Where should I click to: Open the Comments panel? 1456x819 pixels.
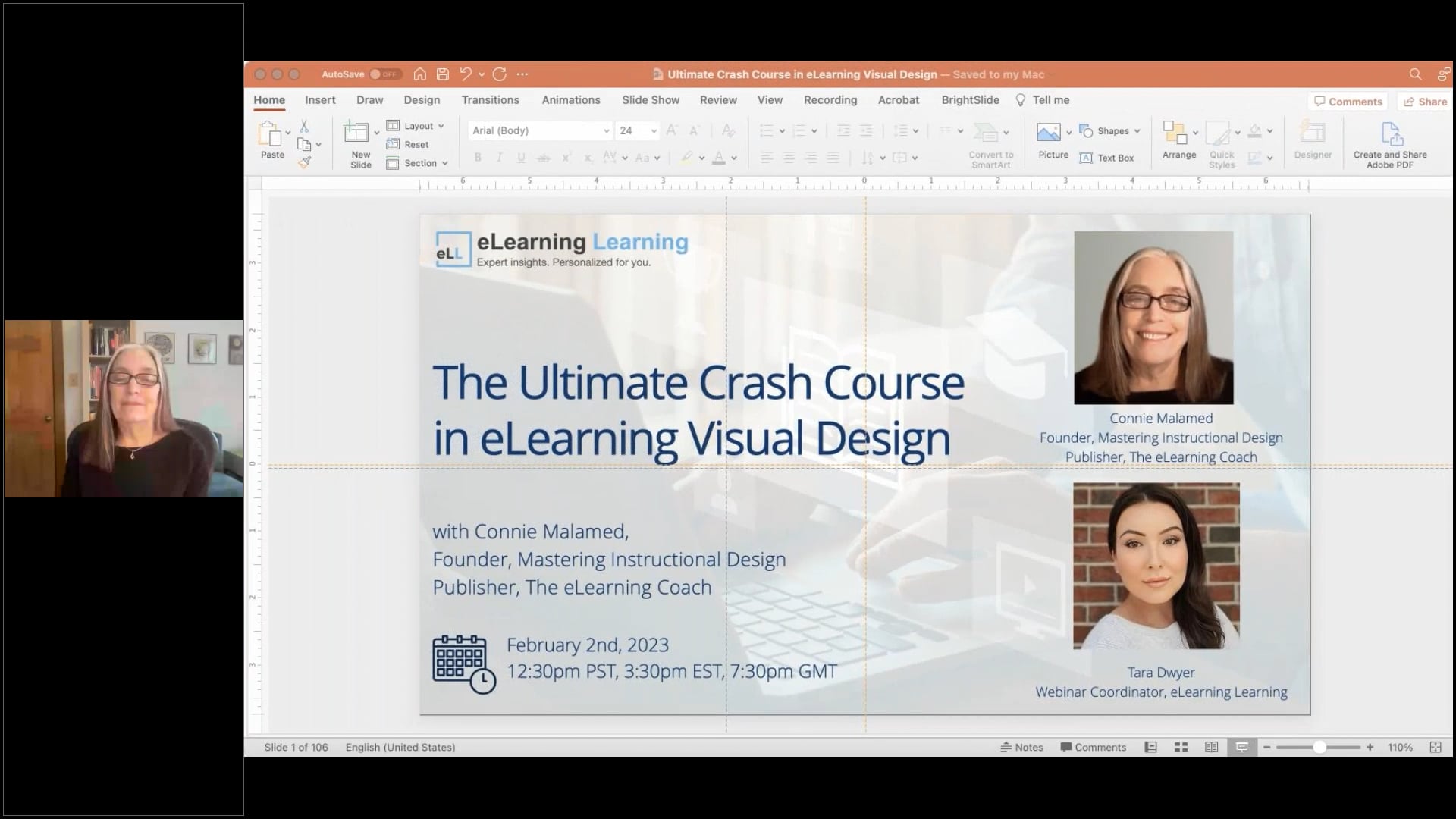(x=1348, y=101)
